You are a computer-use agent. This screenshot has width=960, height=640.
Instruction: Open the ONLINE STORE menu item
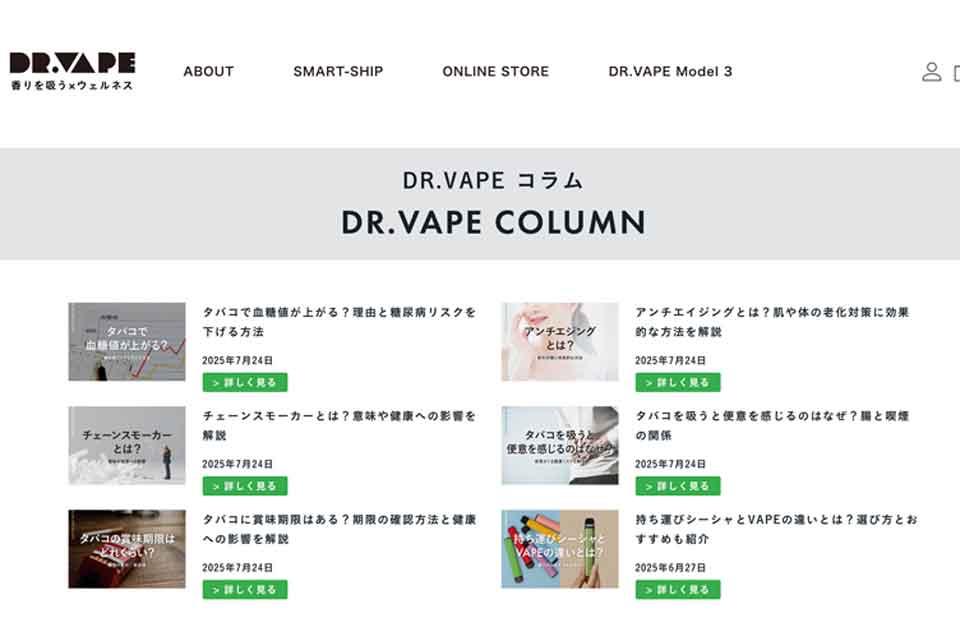click(495, 72)
